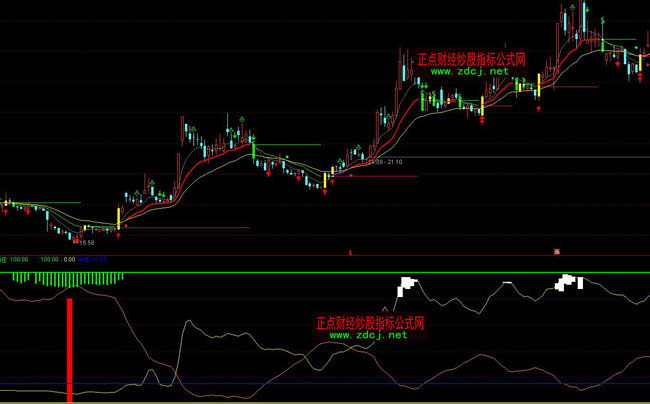Click the first white block cluster in indicator
Viewport: 650px width, 404px height.
[x=405, y=285]
